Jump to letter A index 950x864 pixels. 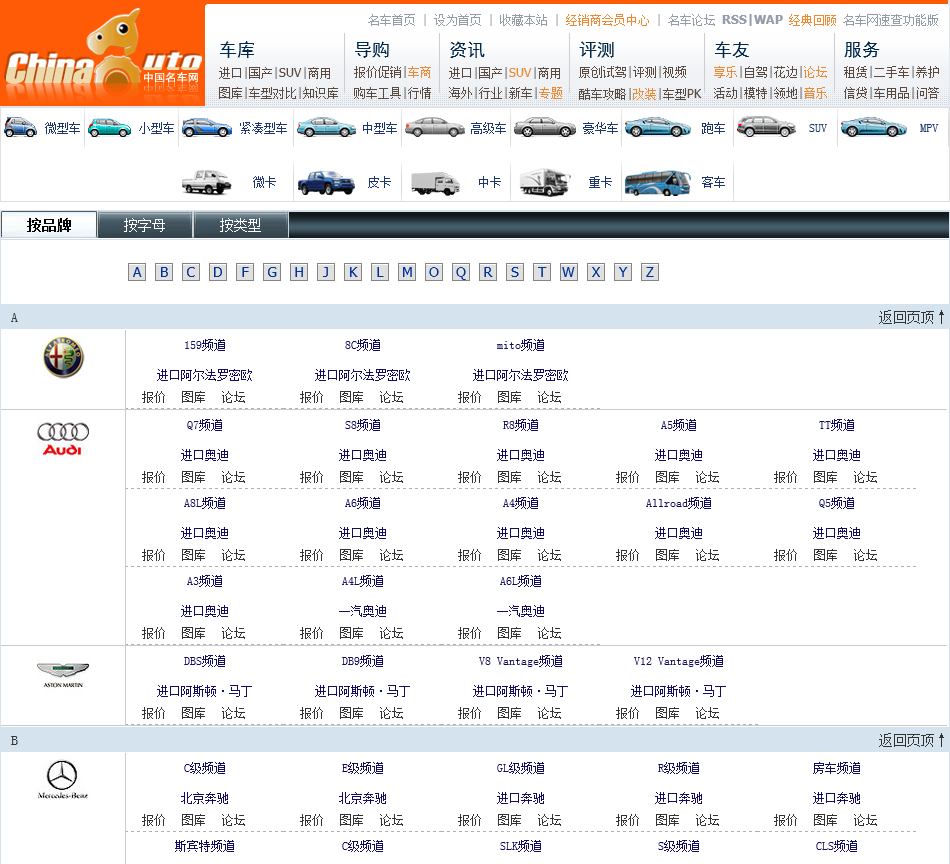point(137,272)
